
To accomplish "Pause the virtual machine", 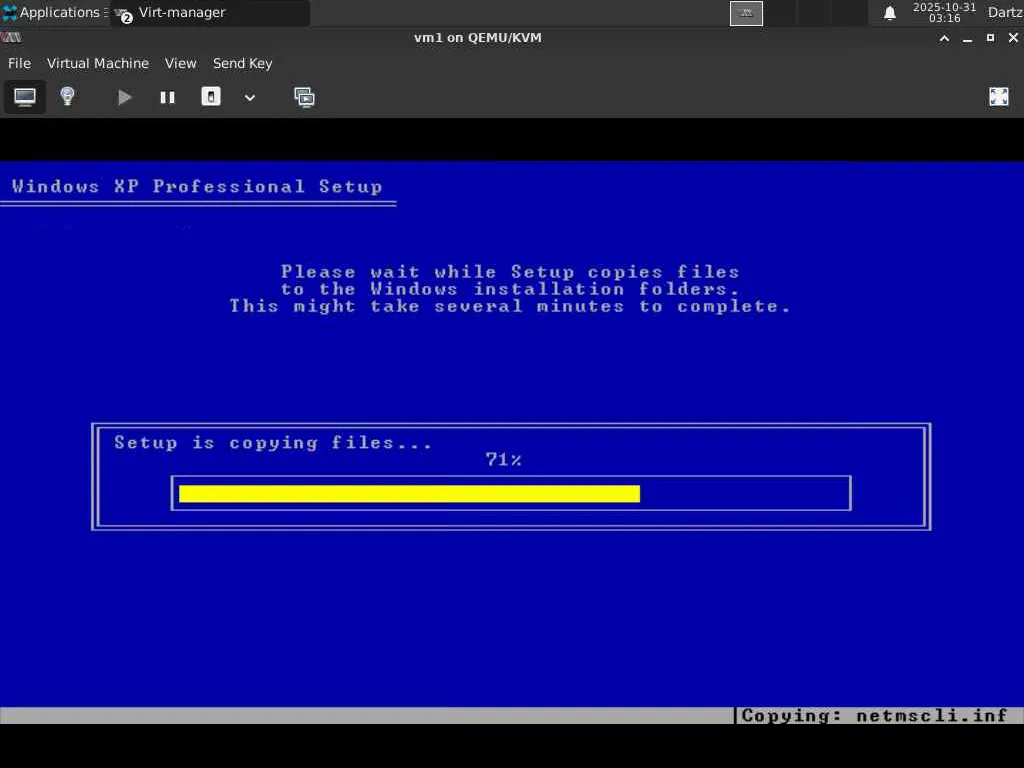I will 168,98.
